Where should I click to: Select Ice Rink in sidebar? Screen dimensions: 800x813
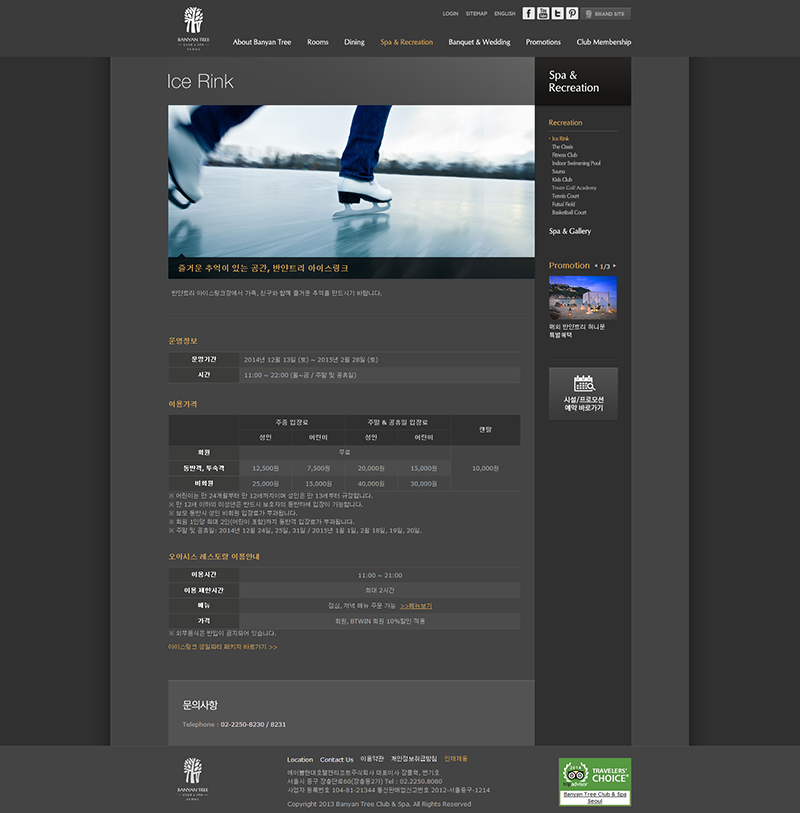tap(560, 138)
